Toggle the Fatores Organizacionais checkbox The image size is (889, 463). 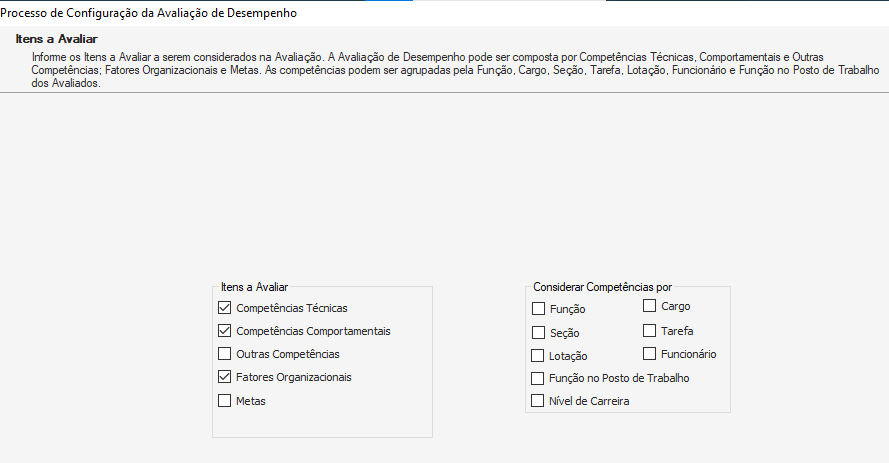click(224, 378)
